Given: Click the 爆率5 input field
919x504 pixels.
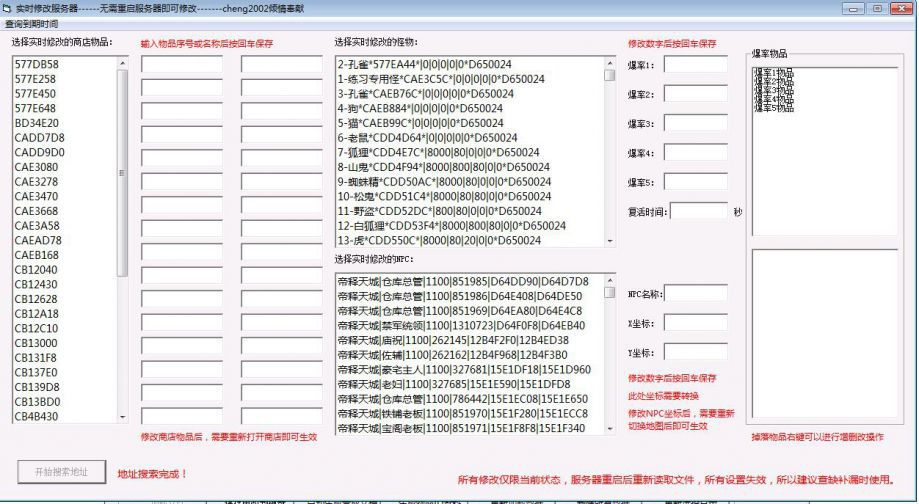Looking at the screenshot, I should (x=695, y=183).
